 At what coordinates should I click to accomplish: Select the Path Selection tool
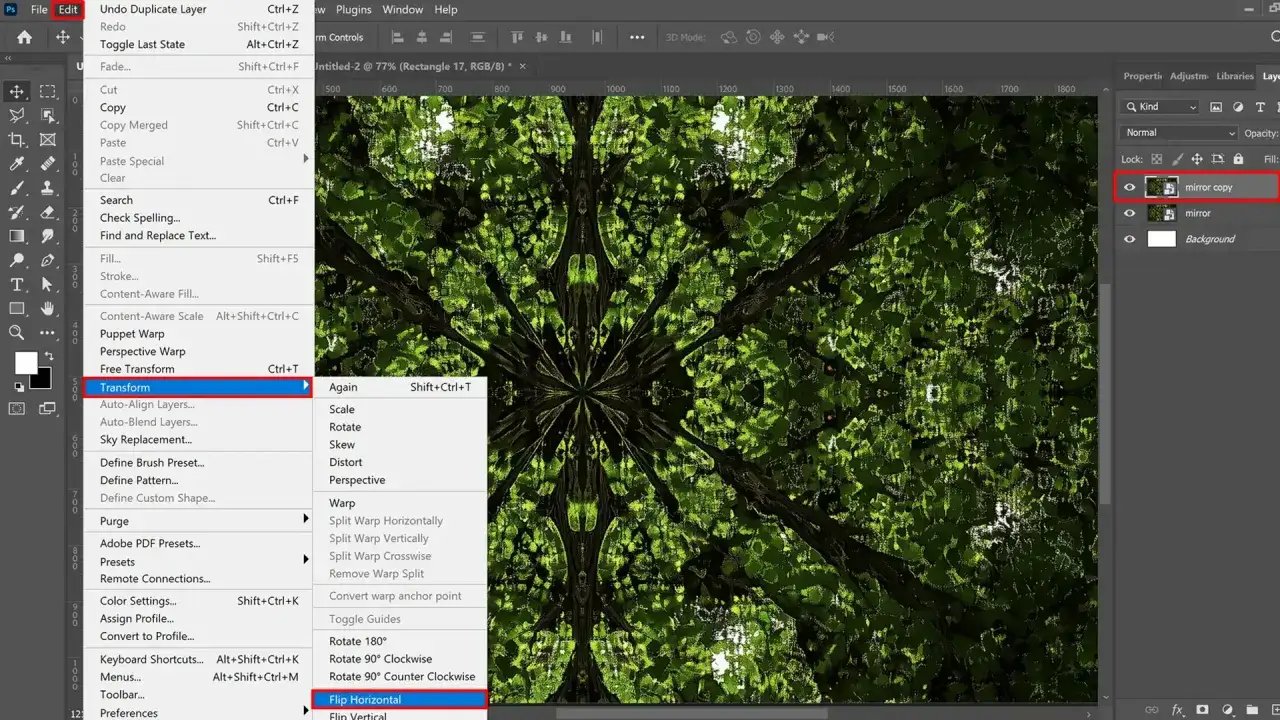[47, 285]
